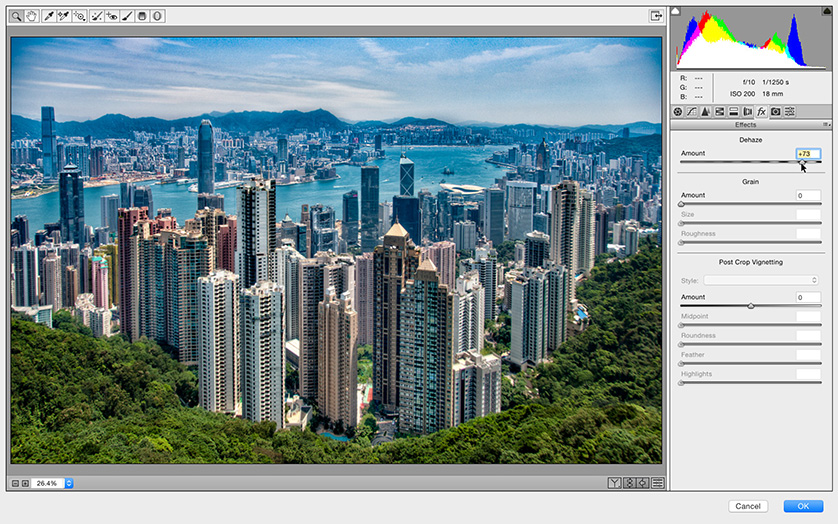Choose the Targeted Adjustment tool

[x=79, y=16]
